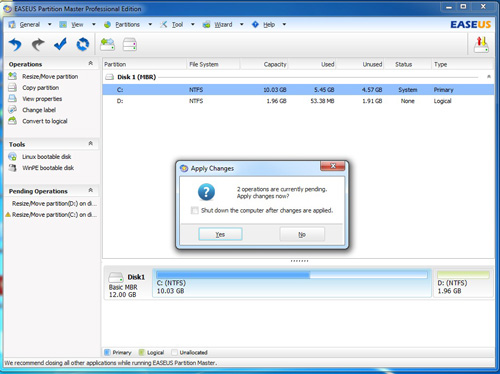Click the Copy partition link

pyautogui.click(x=41, y=88)
